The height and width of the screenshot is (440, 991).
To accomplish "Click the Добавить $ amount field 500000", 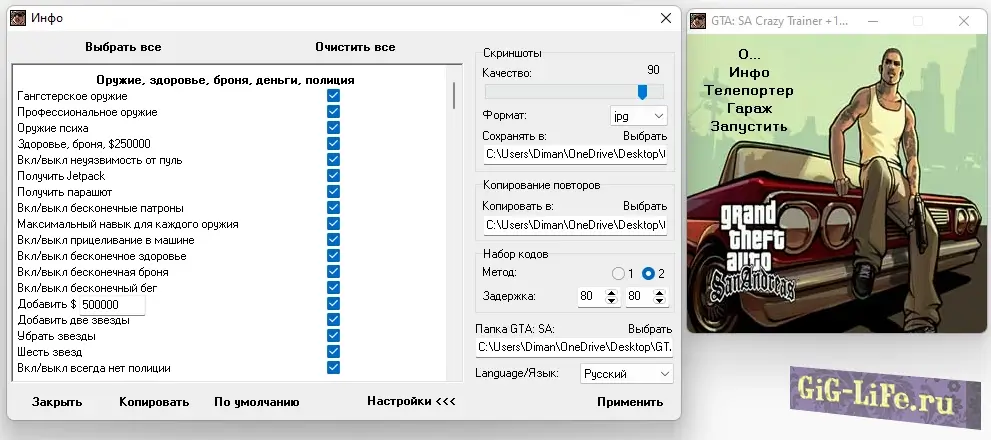I will (111, 305).
